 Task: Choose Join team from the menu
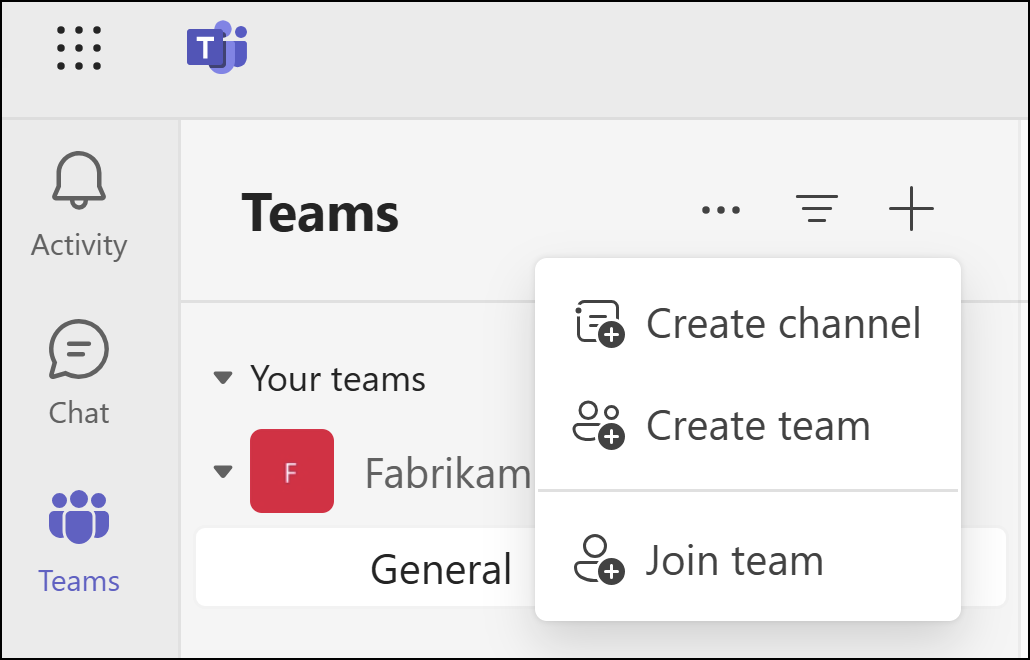[x=735, y=560]
